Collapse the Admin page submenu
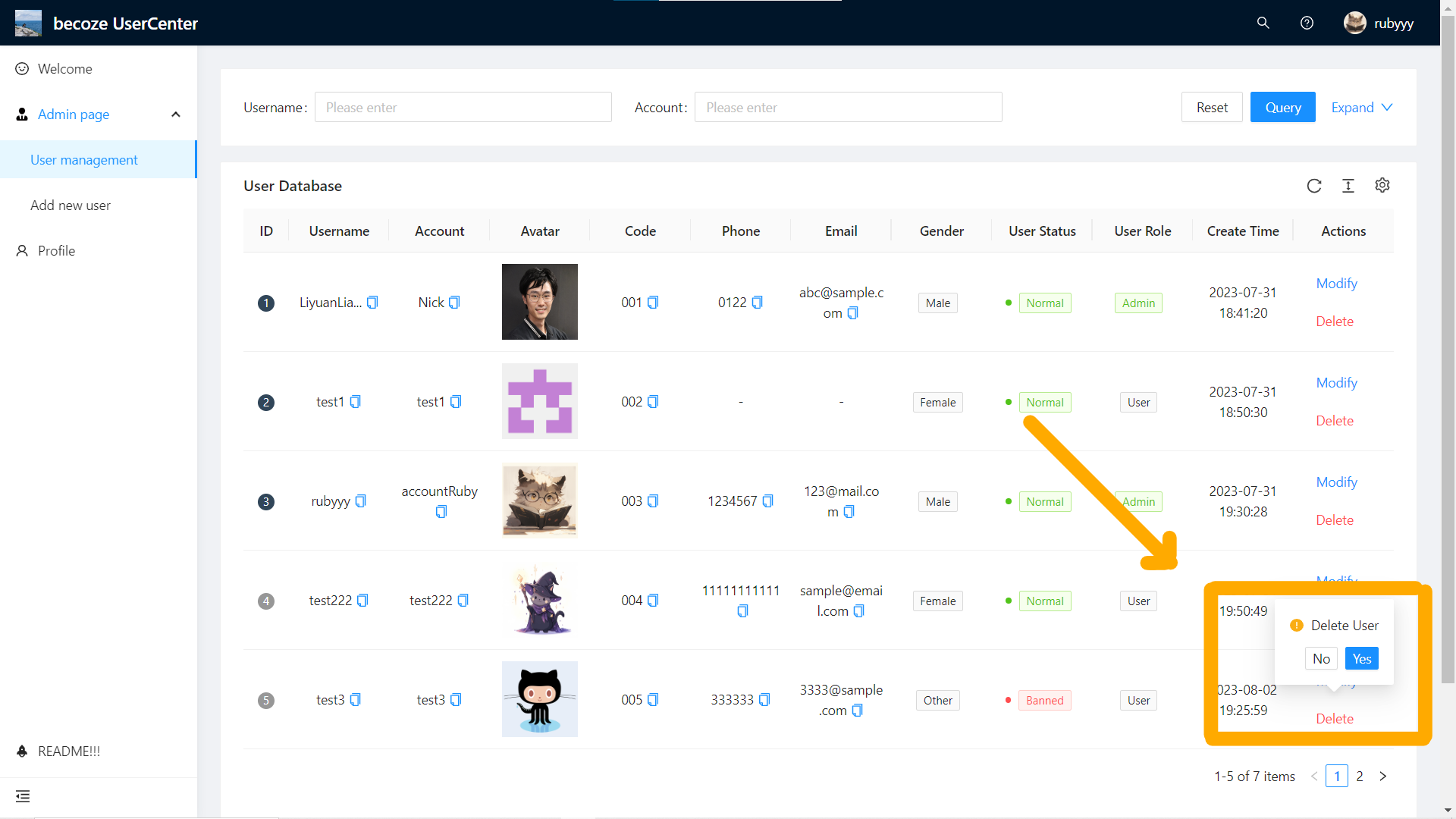The height and width of the screenshot is (819, 1456). [175, 115]
